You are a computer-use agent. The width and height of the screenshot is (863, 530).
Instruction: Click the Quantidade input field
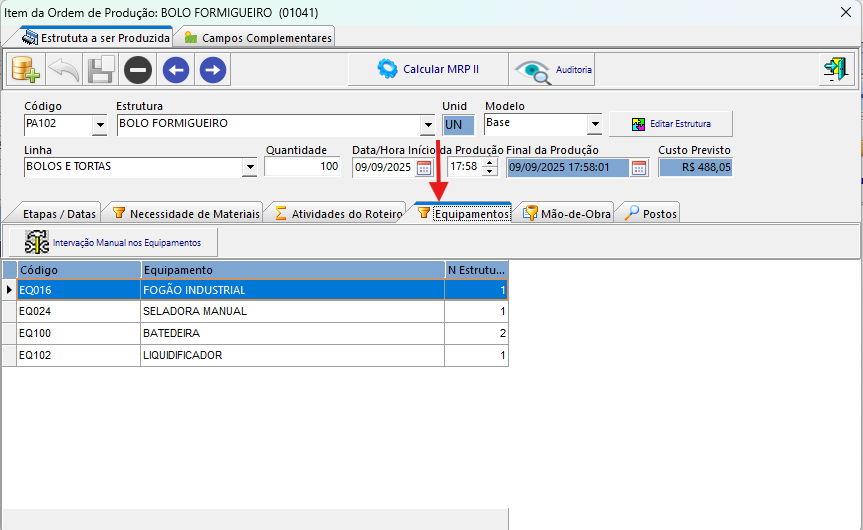(x=302, y=167)
